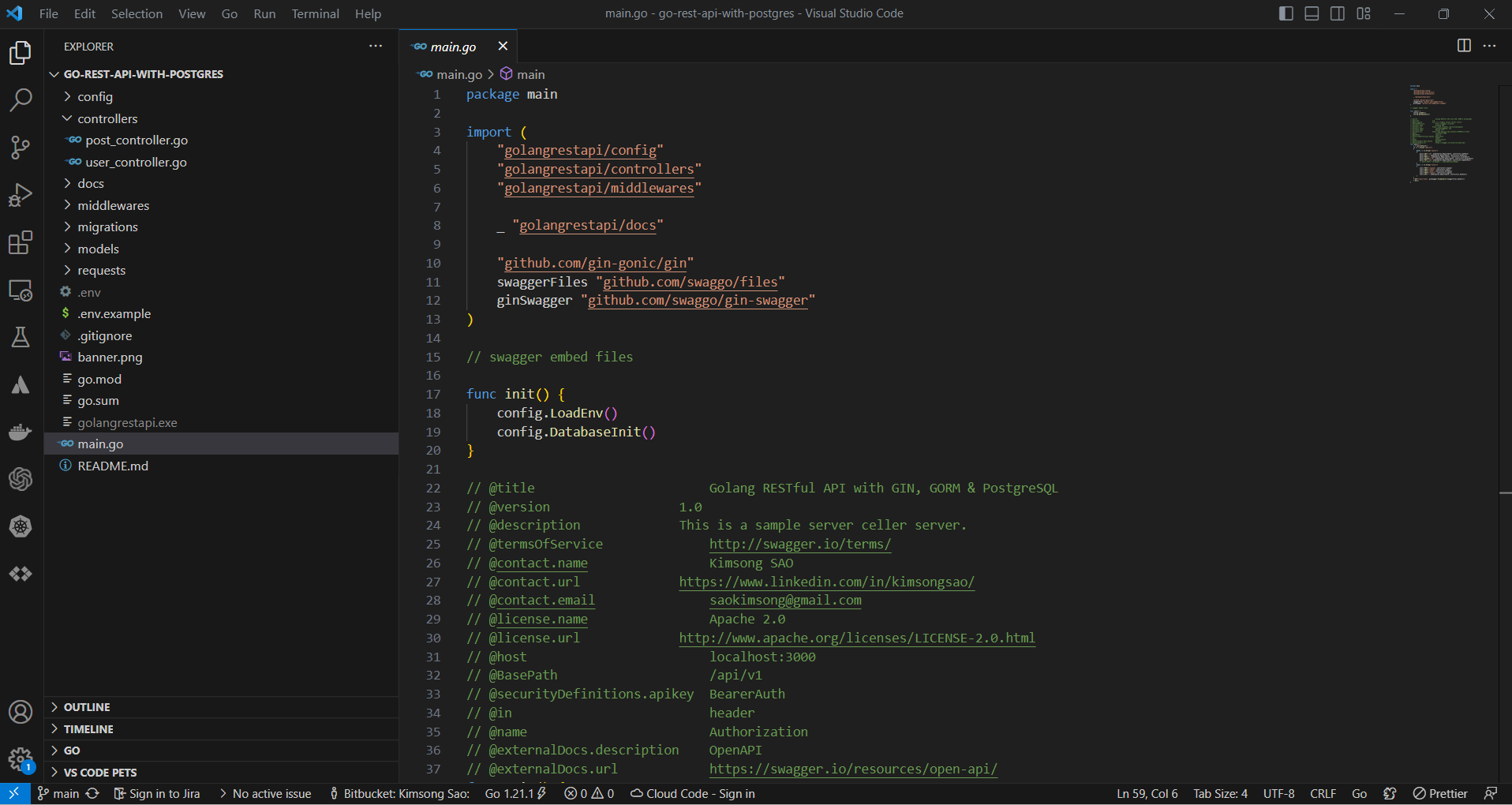Click Go 1.21.1 version in status bar

click(x=515, y=793)
